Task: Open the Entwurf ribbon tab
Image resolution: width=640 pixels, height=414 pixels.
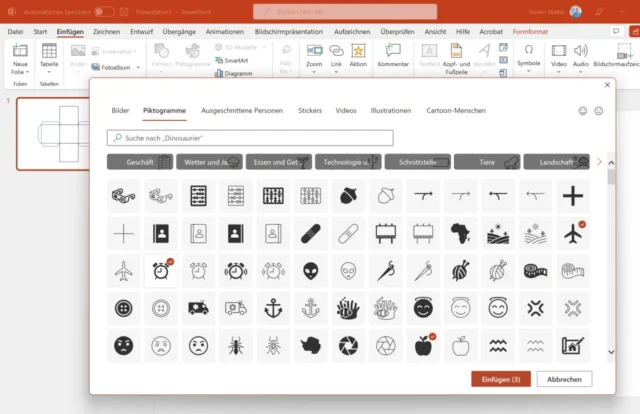Action: (141, 31)
